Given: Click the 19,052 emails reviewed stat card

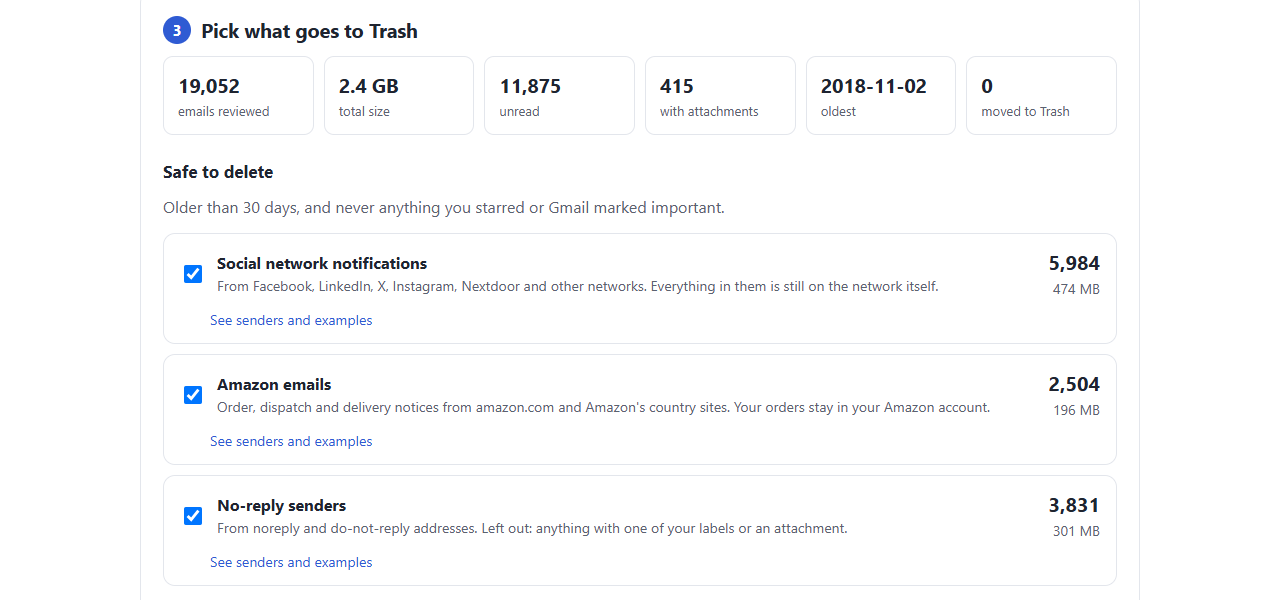Looking at the screenshot, I should pyautogui.click(x=238, y=95).
